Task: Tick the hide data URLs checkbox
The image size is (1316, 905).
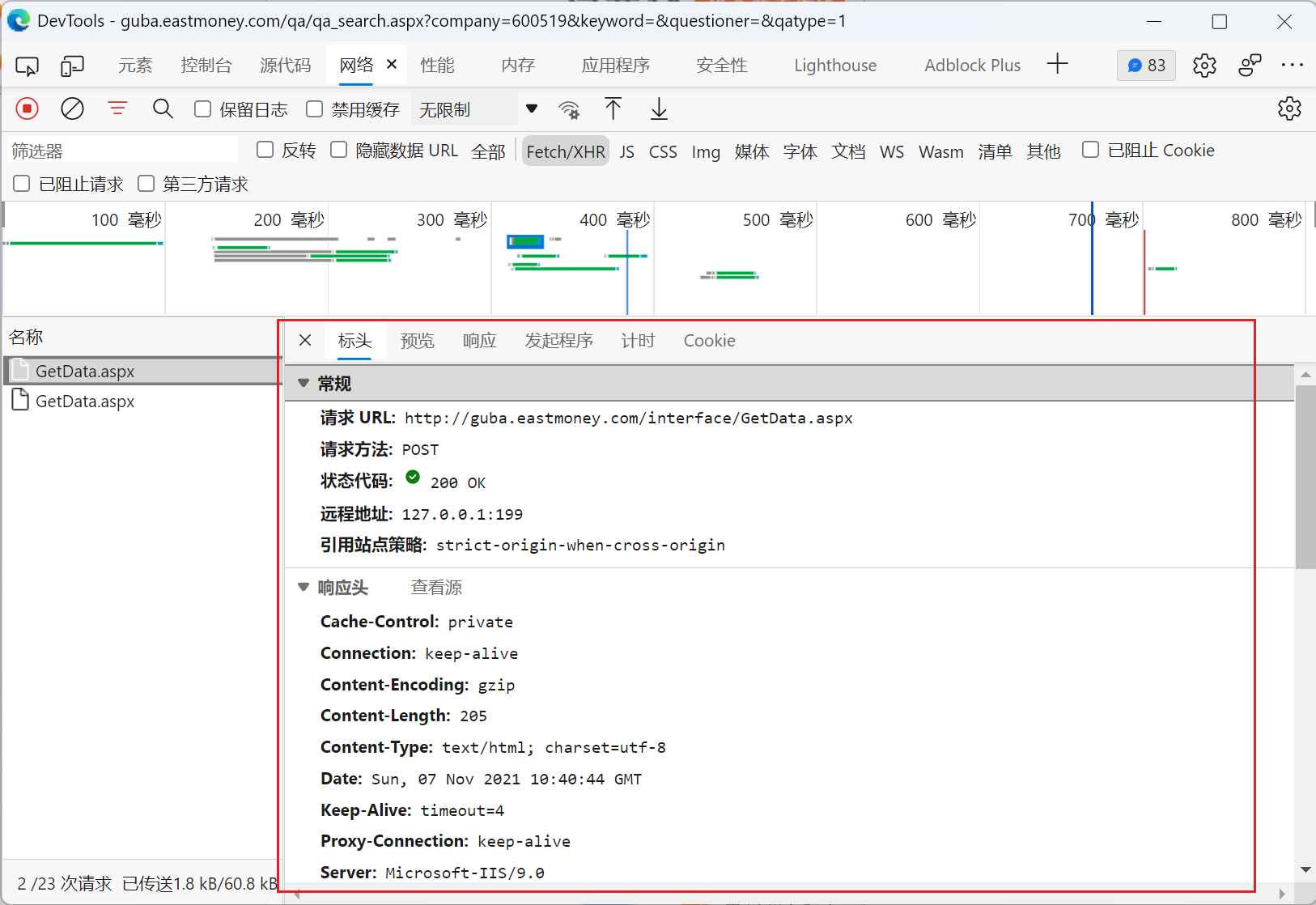Action: (x=339, y=150)
